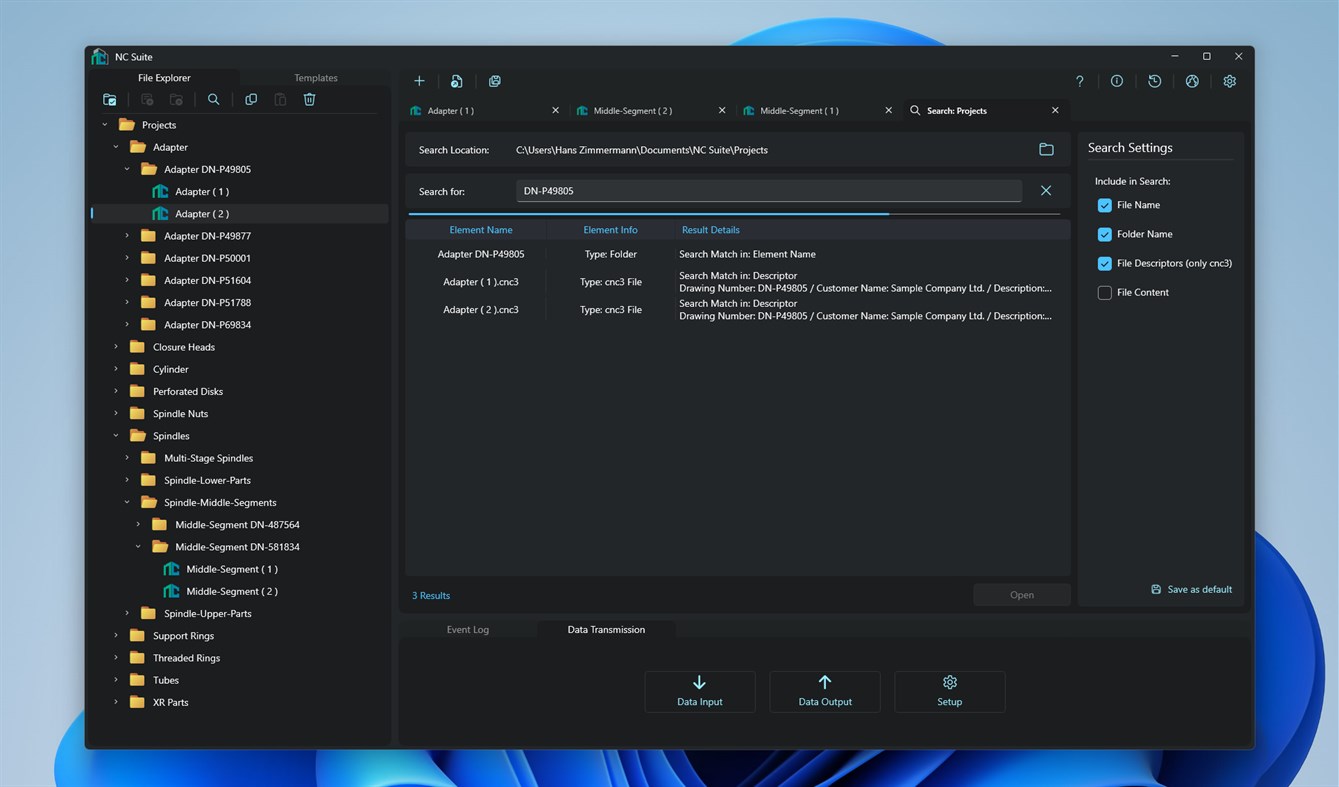Image resolution: width=1339 pixels, height=787 pixels.
Task: Uncheck the Folder Name search option
Action: (1104, 233)
